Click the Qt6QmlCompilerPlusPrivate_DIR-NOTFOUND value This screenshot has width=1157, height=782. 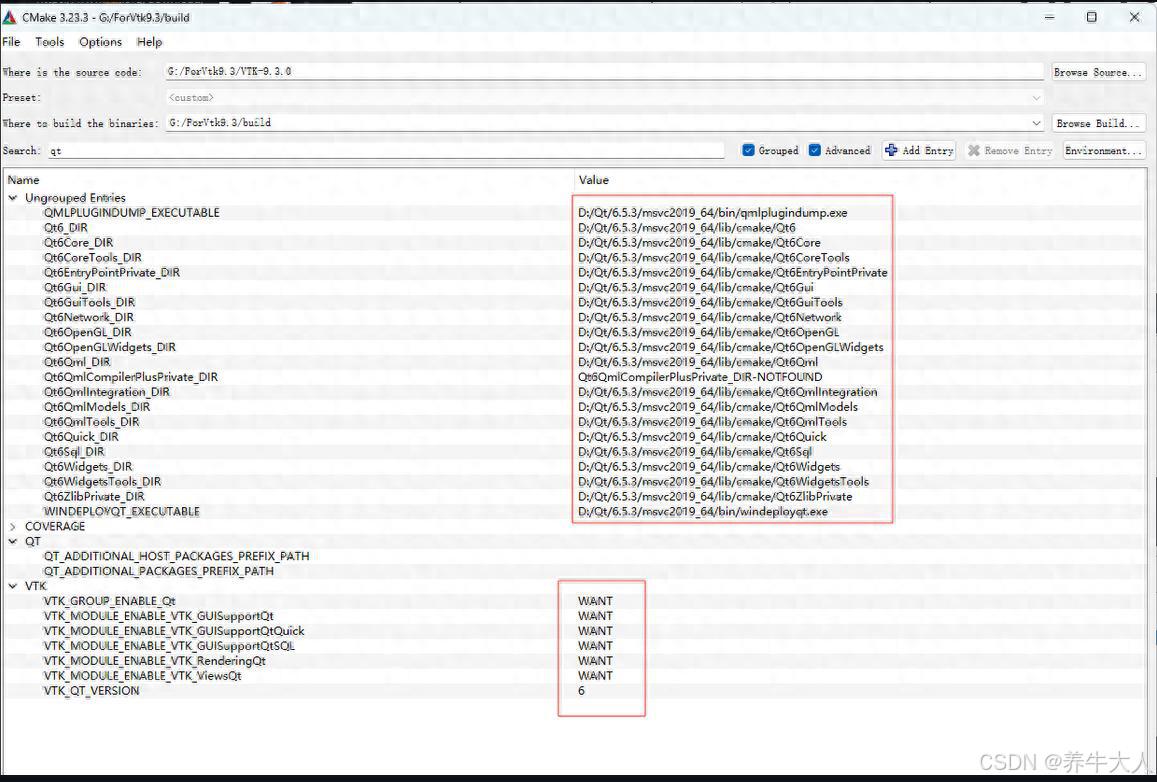pyautogui.click(x=700, y=377)
